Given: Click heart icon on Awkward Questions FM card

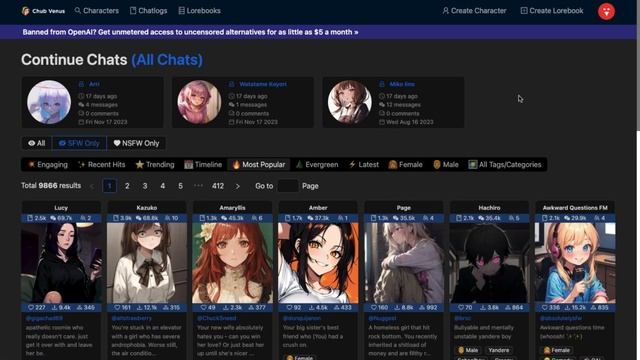Looking at the screenshot, I should (545, 307).
